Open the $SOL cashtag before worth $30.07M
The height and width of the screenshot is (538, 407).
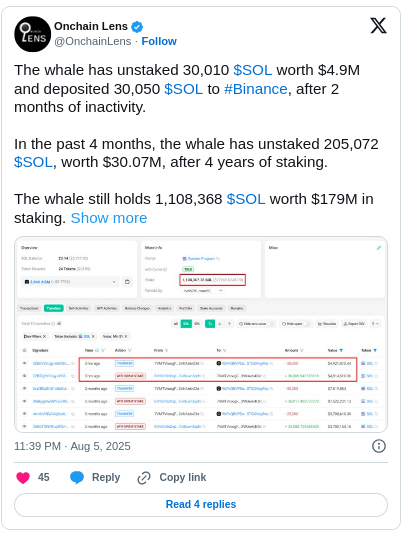33,162
